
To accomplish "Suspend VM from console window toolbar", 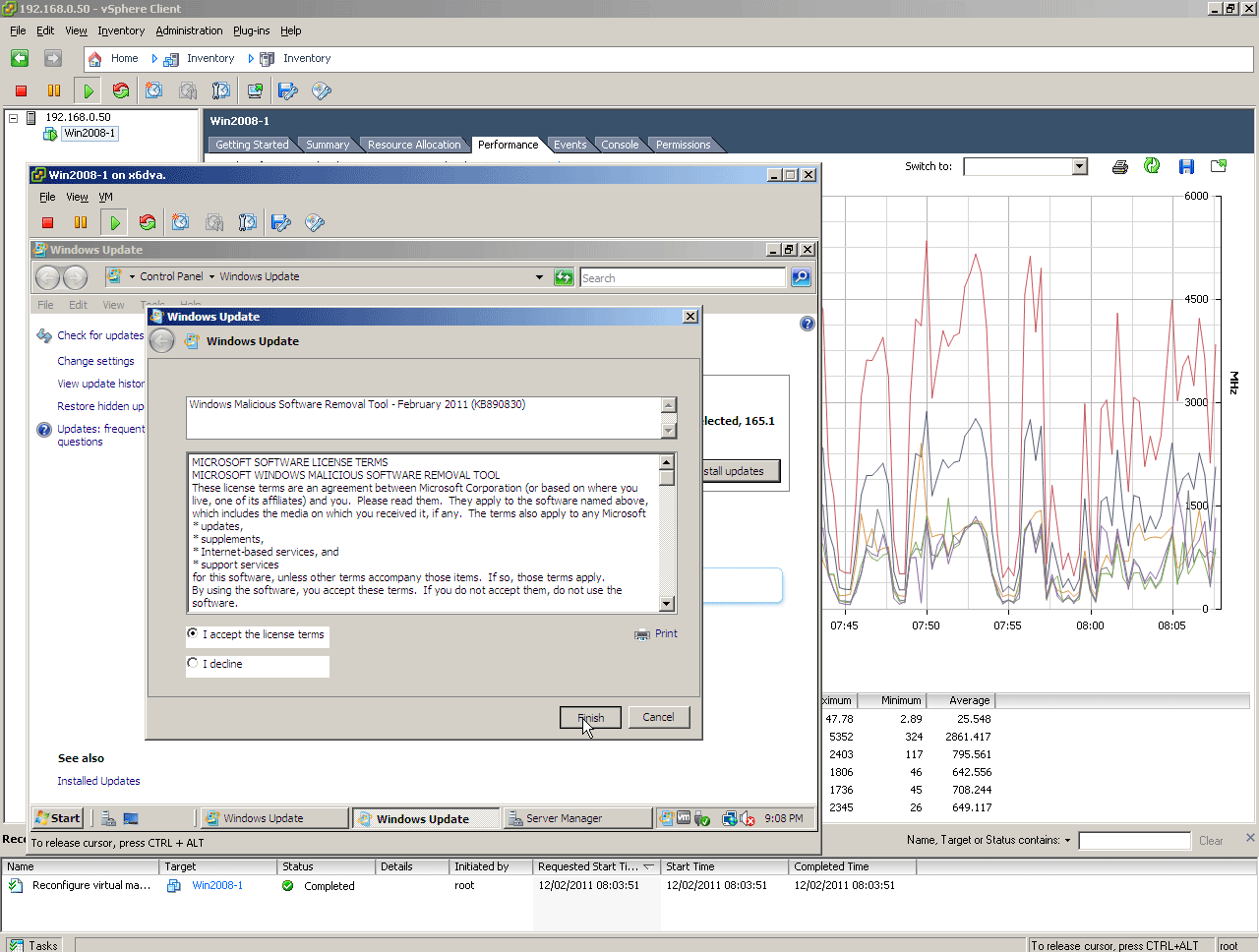I will click(x=81, y=222).
